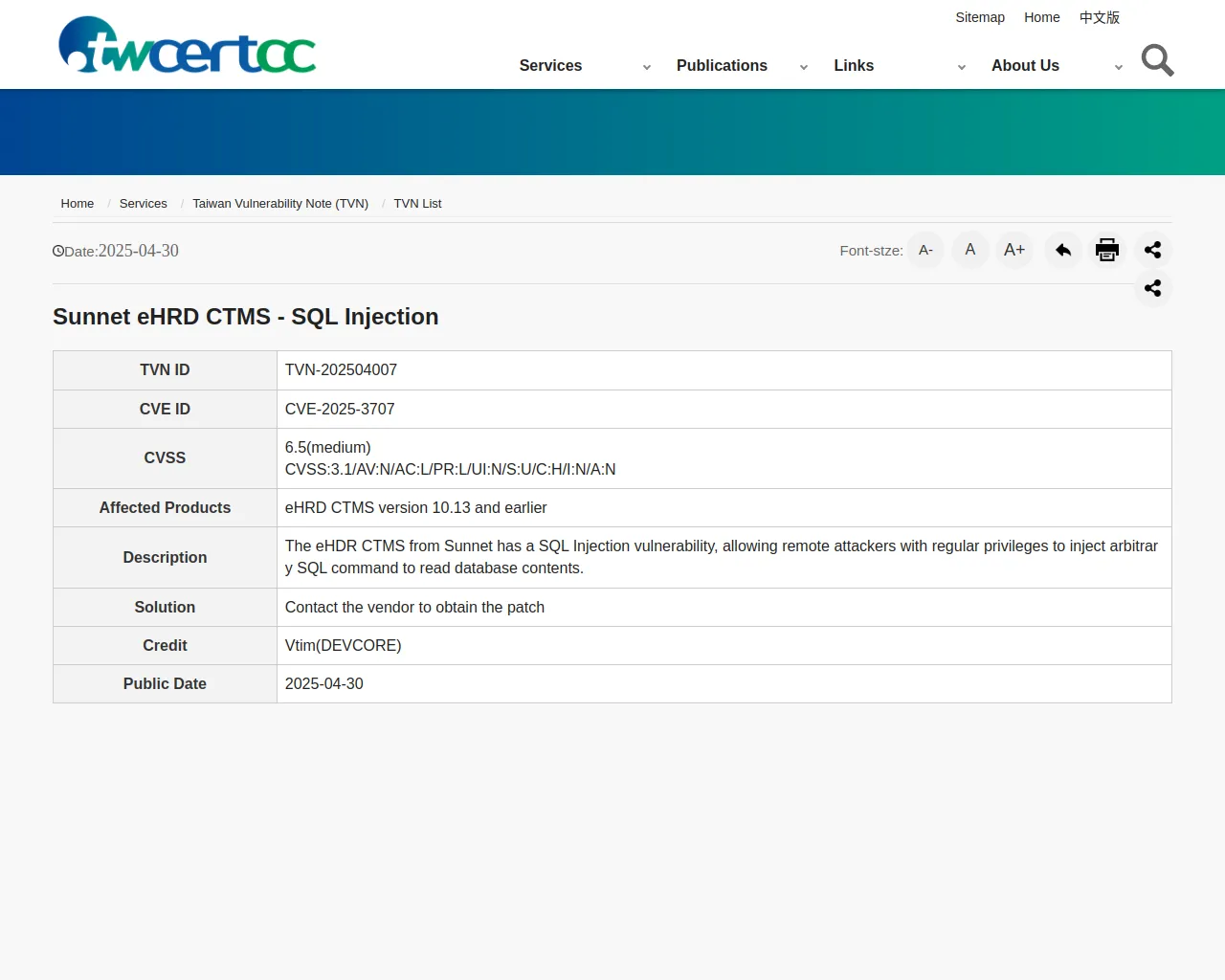The width and height of the screenshot is (1225, 980).
Task: Click the Solution header cell
Action: click(x=165, y=607)
